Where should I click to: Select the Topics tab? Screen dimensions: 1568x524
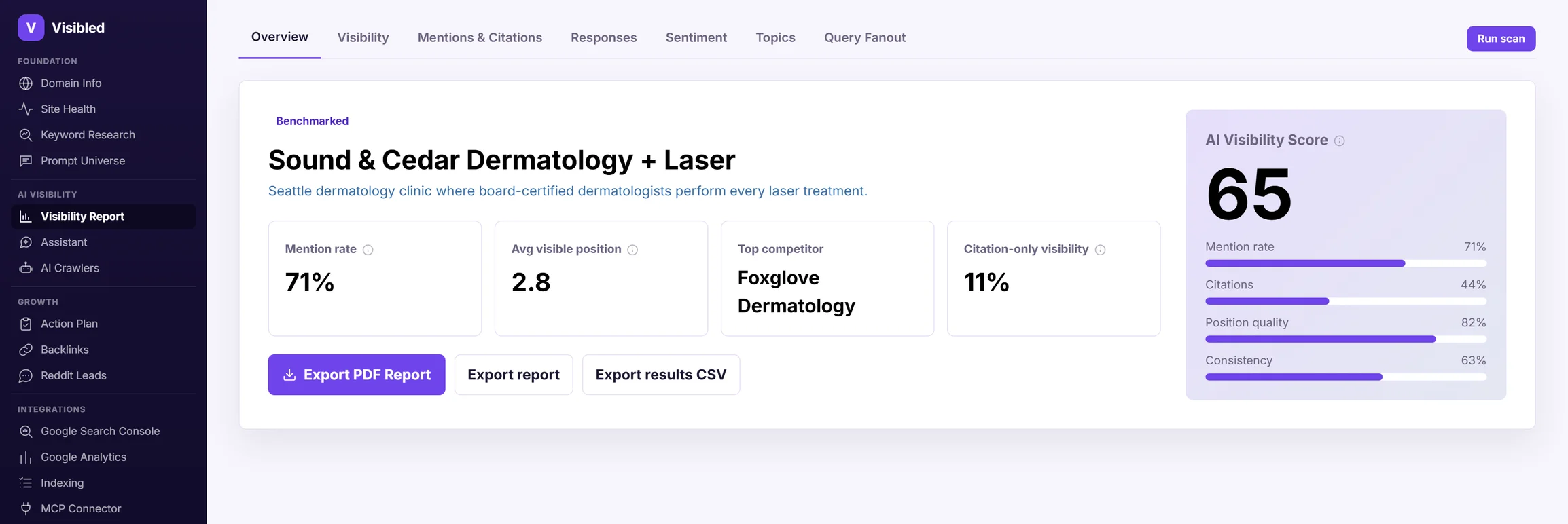point(776,37)
